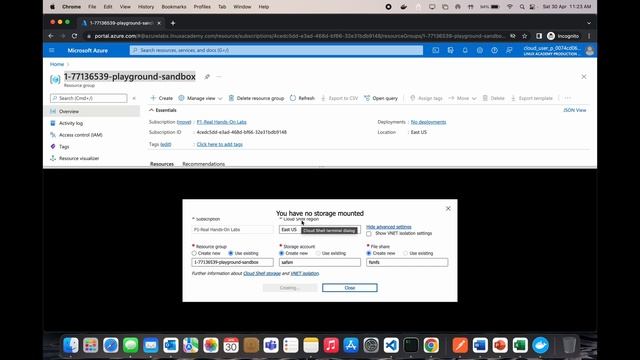Click the Close button in storage dialog
This screenshot has height=360, width=640.
(x=350, y=288)
